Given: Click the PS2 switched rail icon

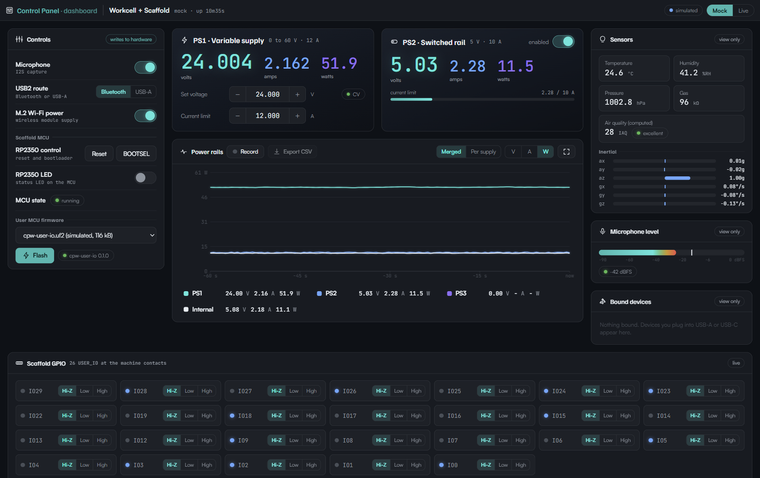Looking at the screenshot, I should click(394, 42).
